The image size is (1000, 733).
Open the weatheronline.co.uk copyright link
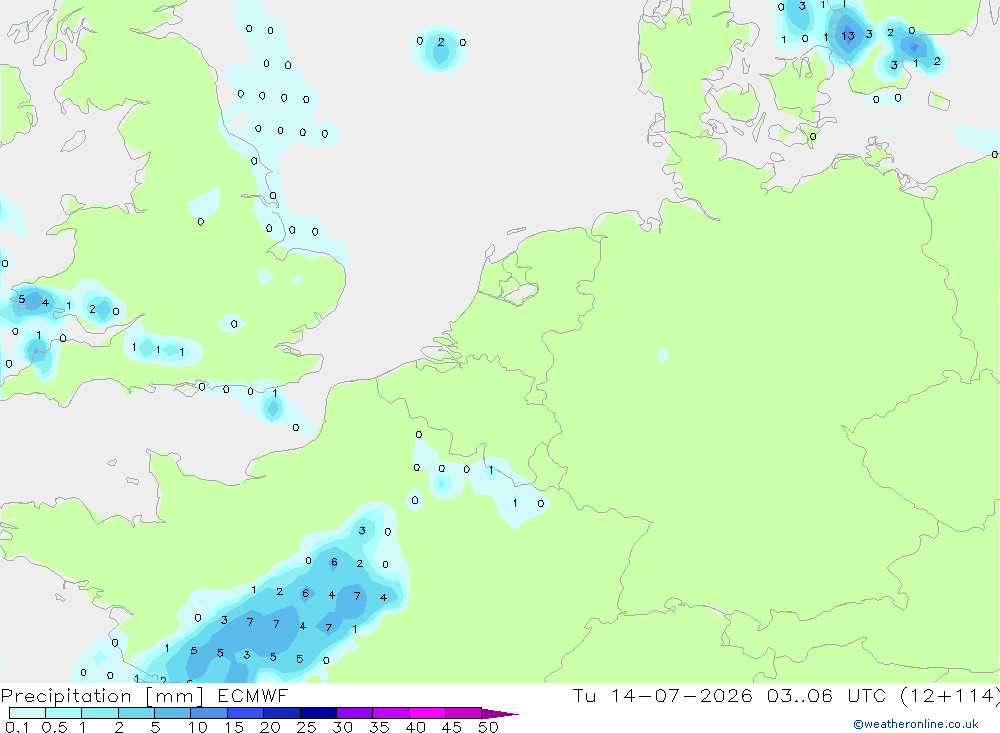click(916, 724)
